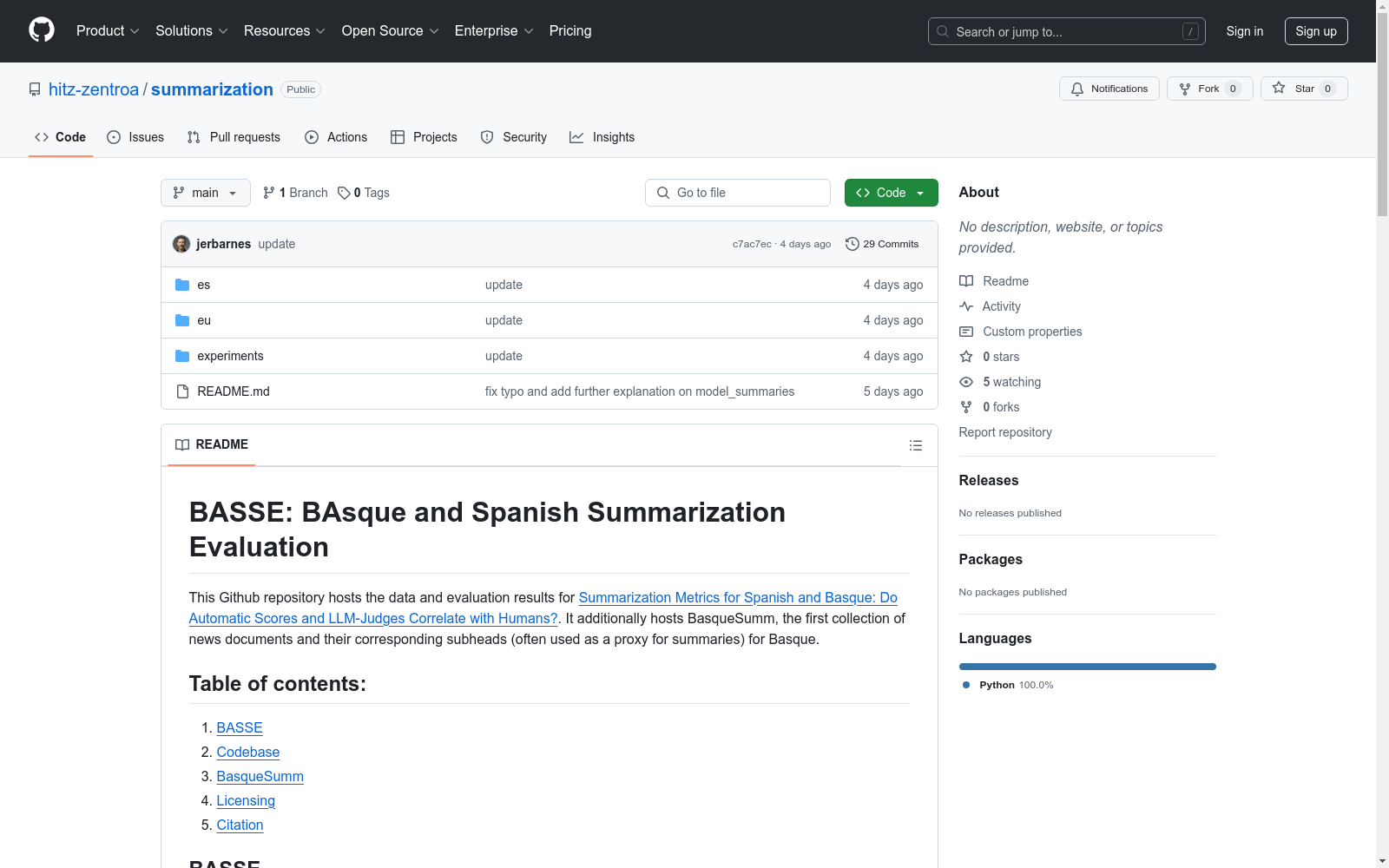Image resolution: width=1389 pixels, height=868 pixels.
Task: Star the summarization repository
Action: [x=1303, y=89]
